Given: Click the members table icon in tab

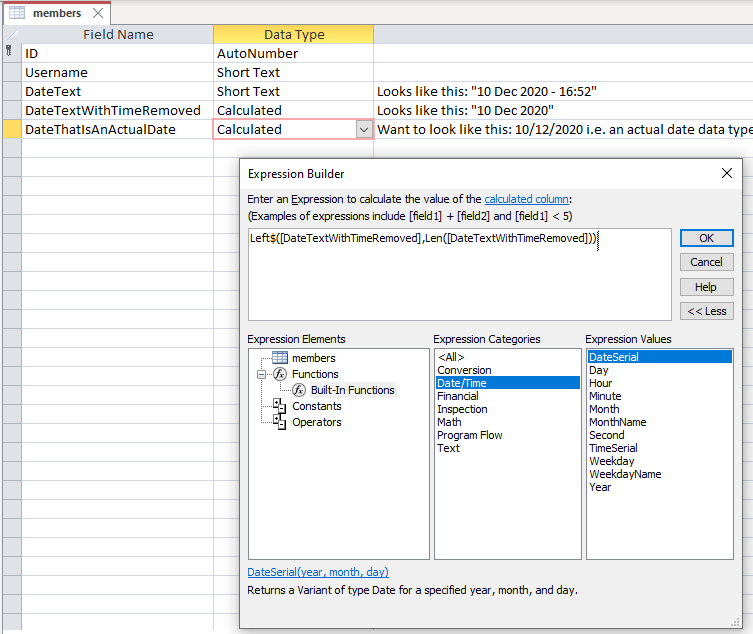Looking at the screenshot, I should coord(17,13).
